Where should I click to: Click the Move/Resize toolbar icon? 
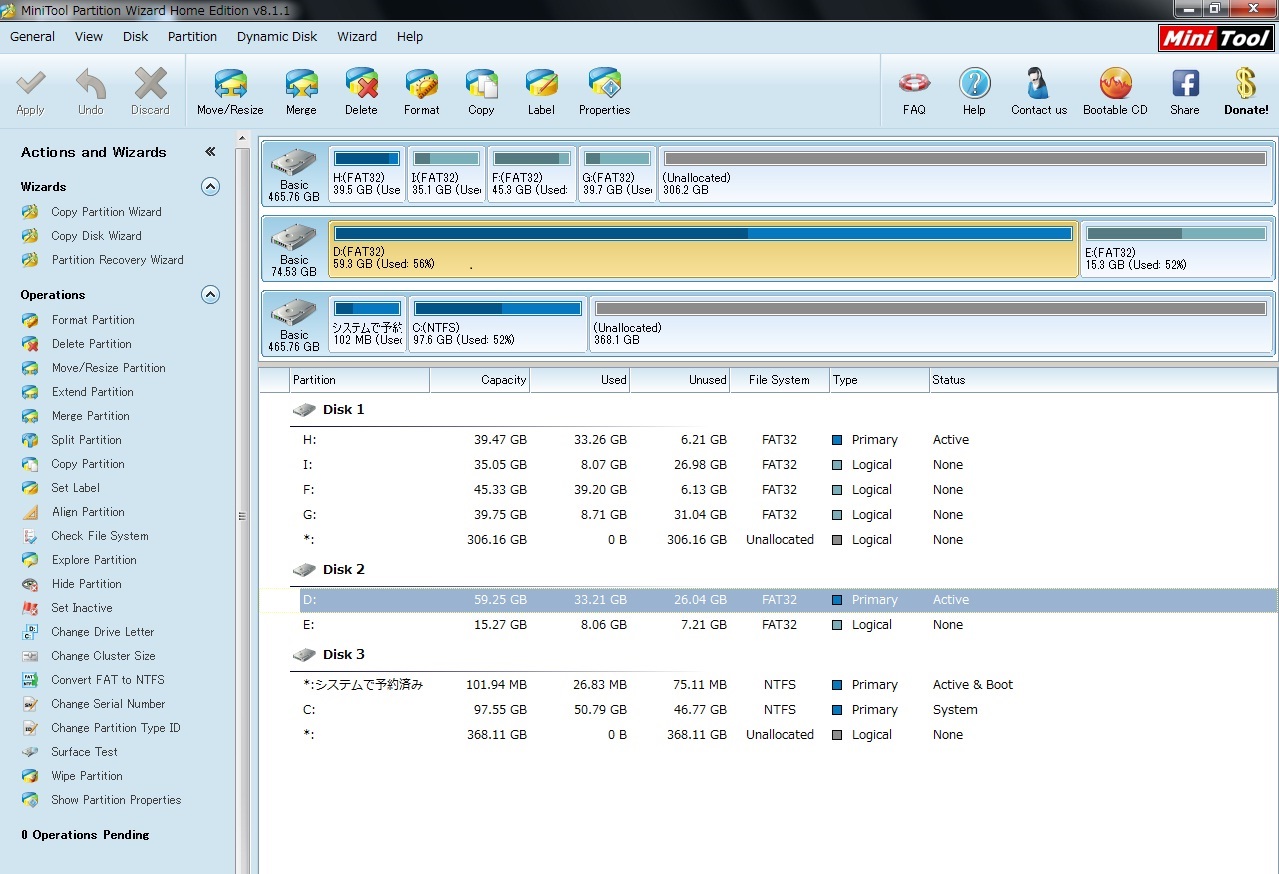(x=230, y=91)
